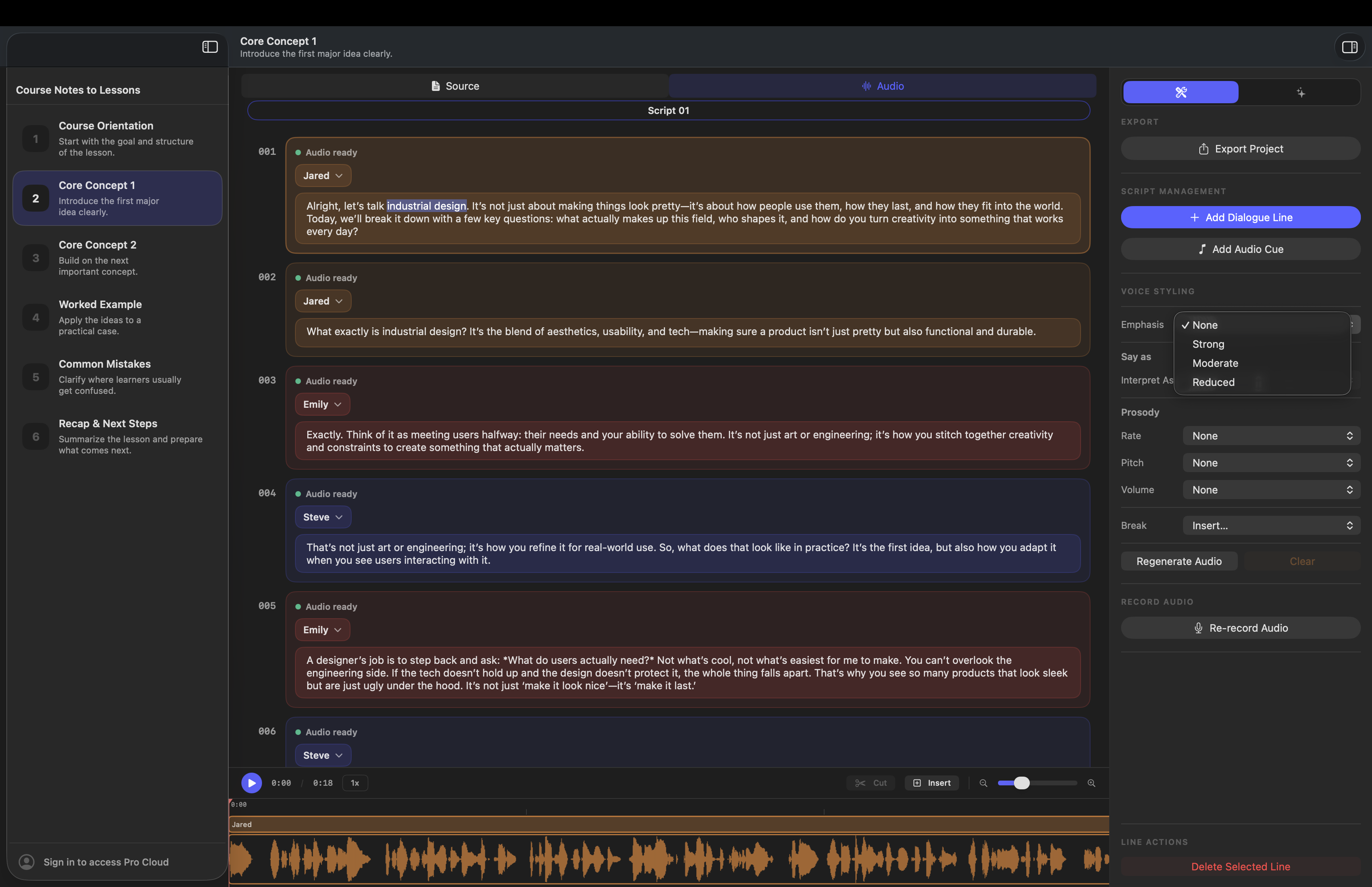Click Export Project button
The image size is (1372, 887).
click(1240, 148)
